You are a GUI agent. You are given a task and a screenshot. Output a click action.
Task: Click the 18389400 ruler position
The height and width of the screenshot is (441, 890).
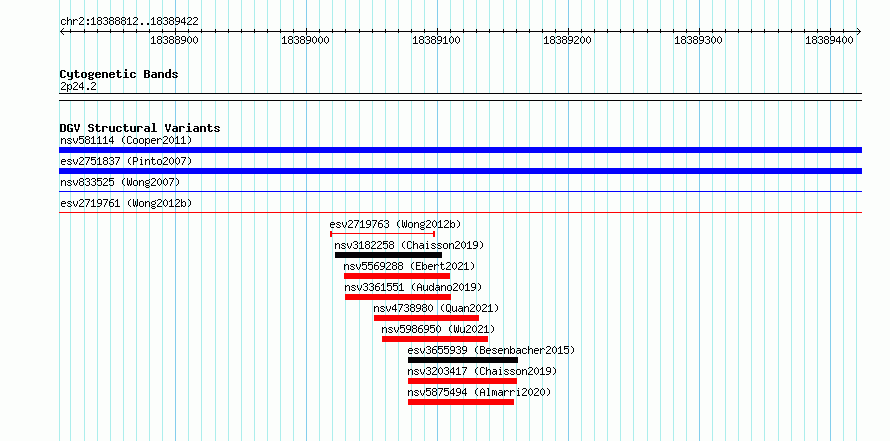(x=829, y=40)
